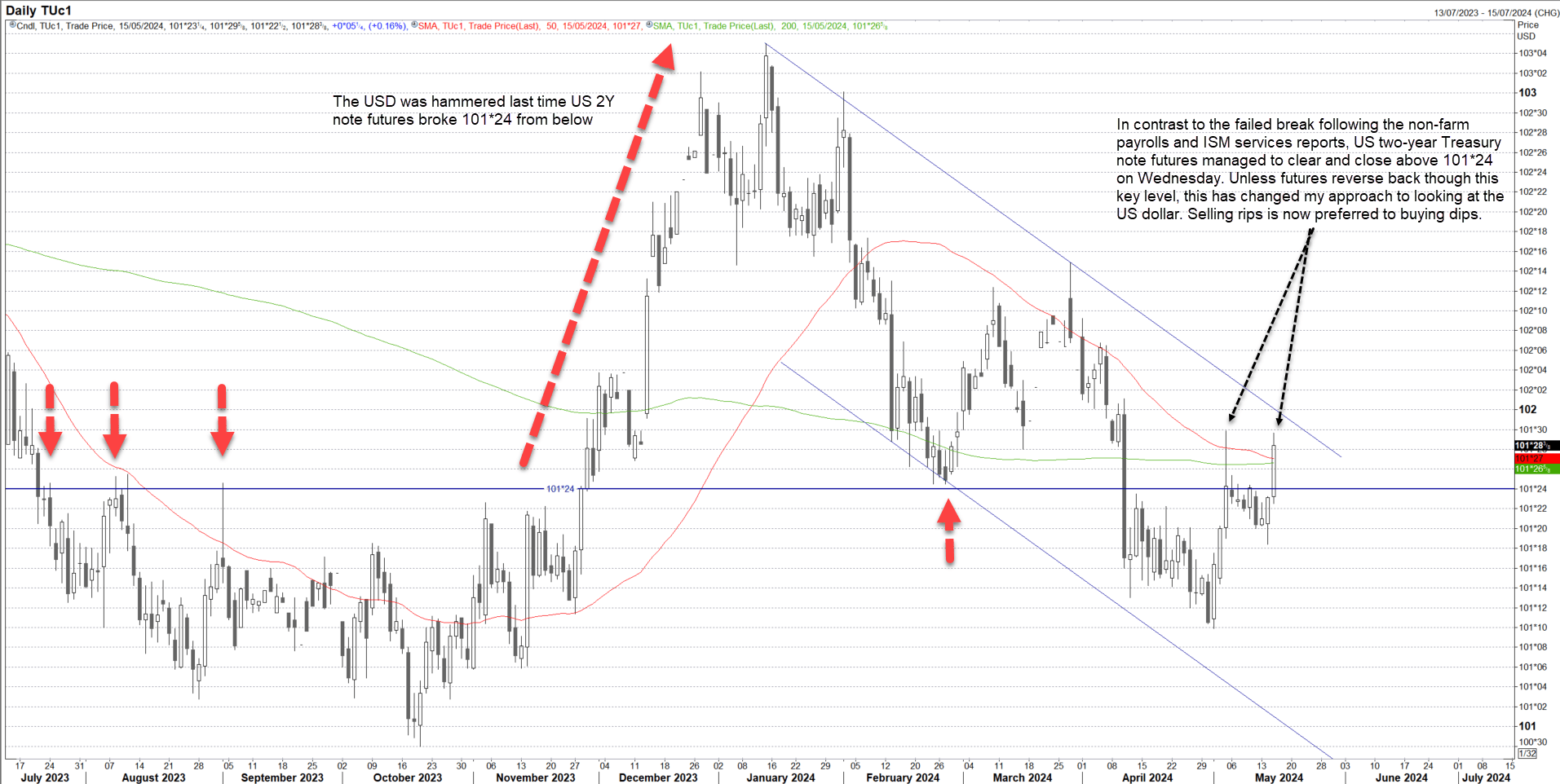This screenshot has height=784, width=1560.
Task: Click the May 2024 time axis label
Action: click(1279, 777)
